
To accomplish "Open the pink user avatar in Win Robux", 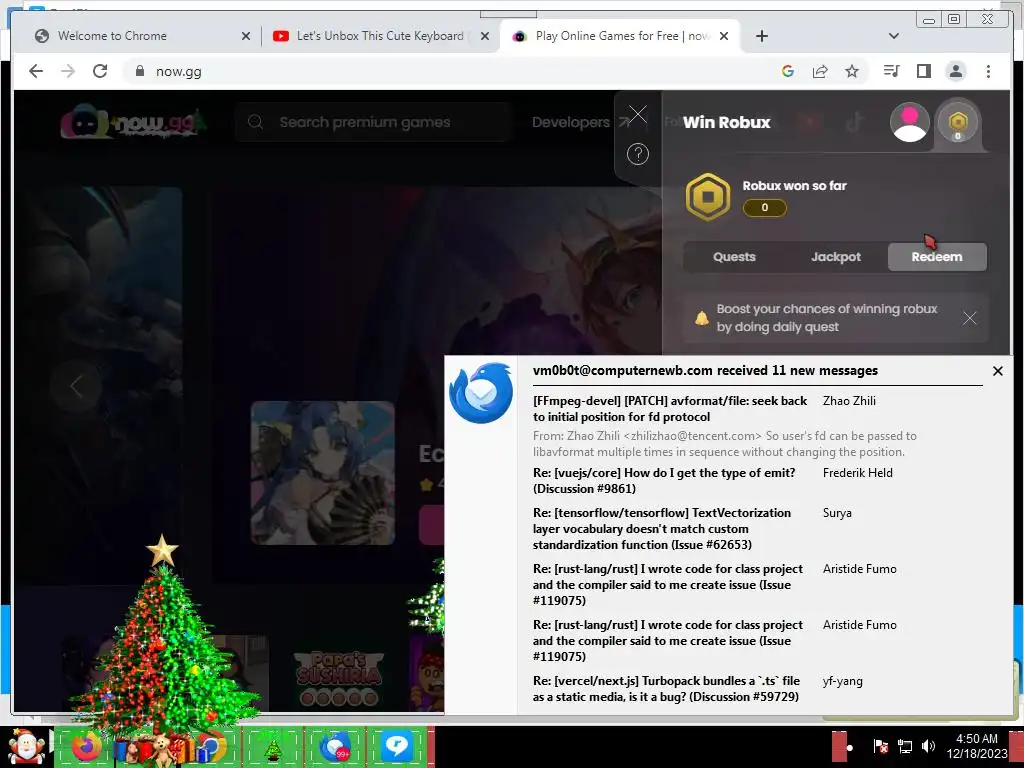I will click(910, 122).
